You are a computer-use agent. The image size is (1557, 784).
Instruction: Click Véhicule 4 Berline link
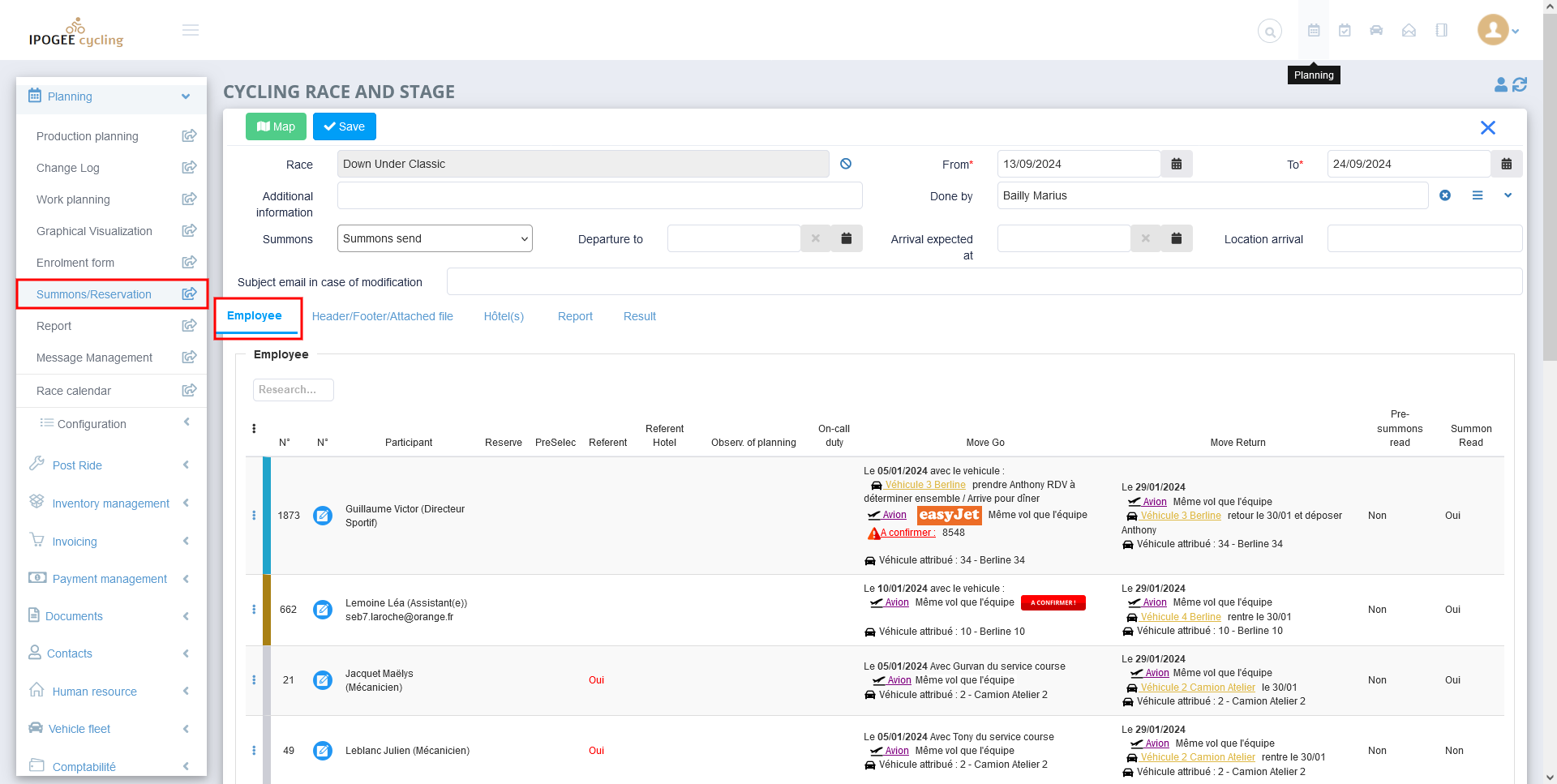1181,617
